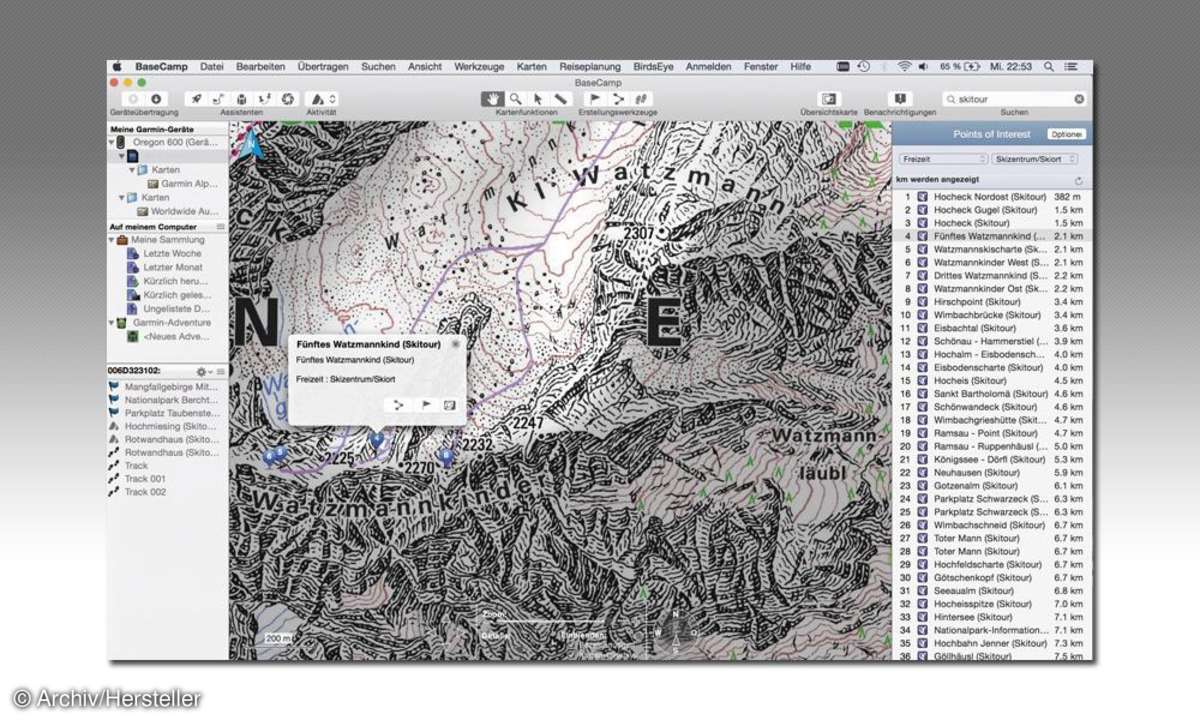Open the rocket trip assistant icon
The height and width of the screenshot is (720, 1200).
click(x=196, y=99)
